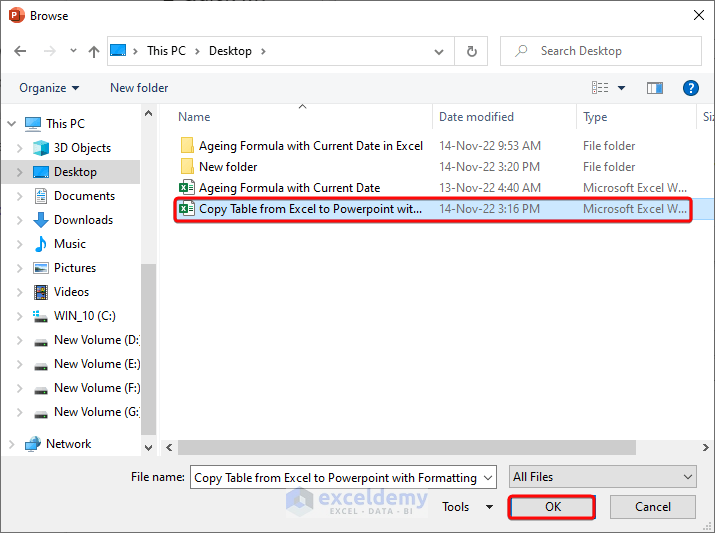Confirm selection with OK button
The width and height of the screenshot is (715, 533).
click(552, 507)
